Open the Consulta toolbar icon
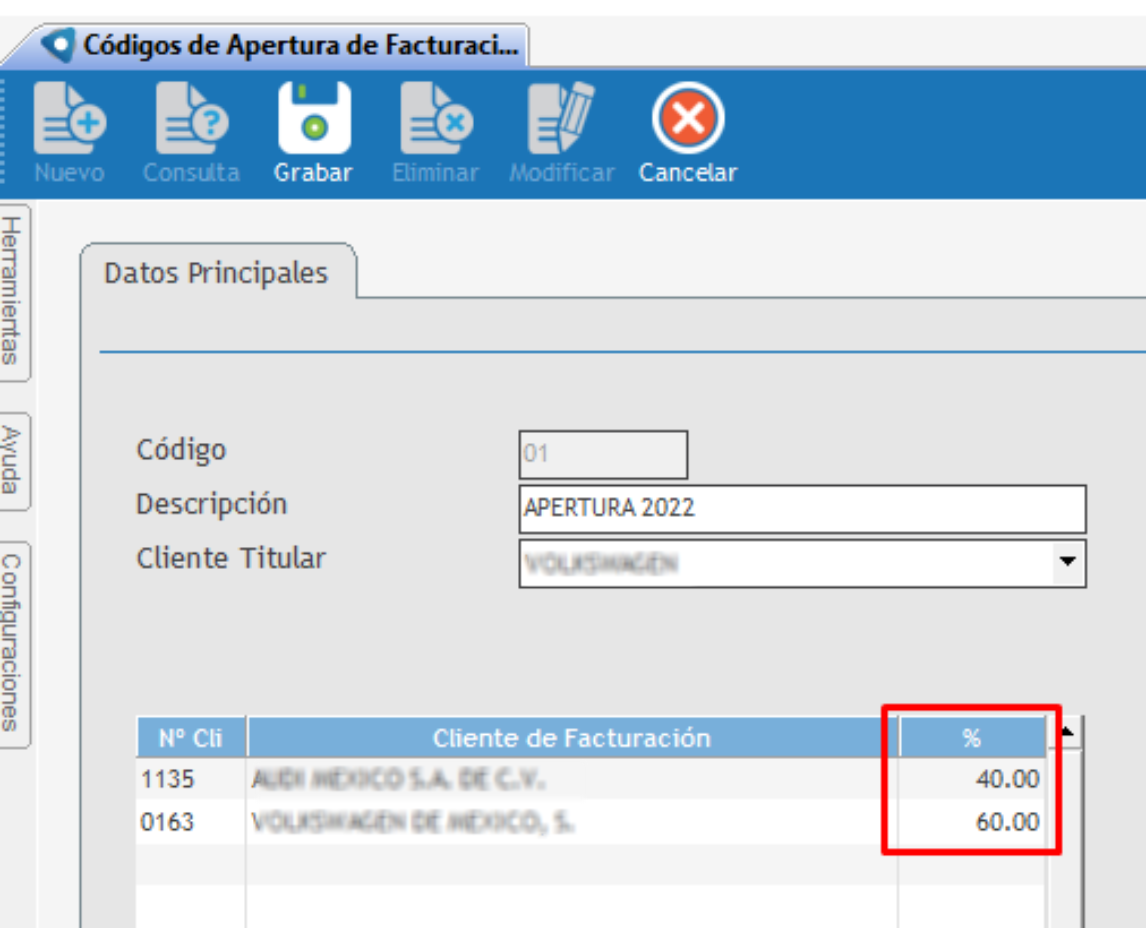The width and height of the screenshot is (1146, 928). click(x=191, y=118)
